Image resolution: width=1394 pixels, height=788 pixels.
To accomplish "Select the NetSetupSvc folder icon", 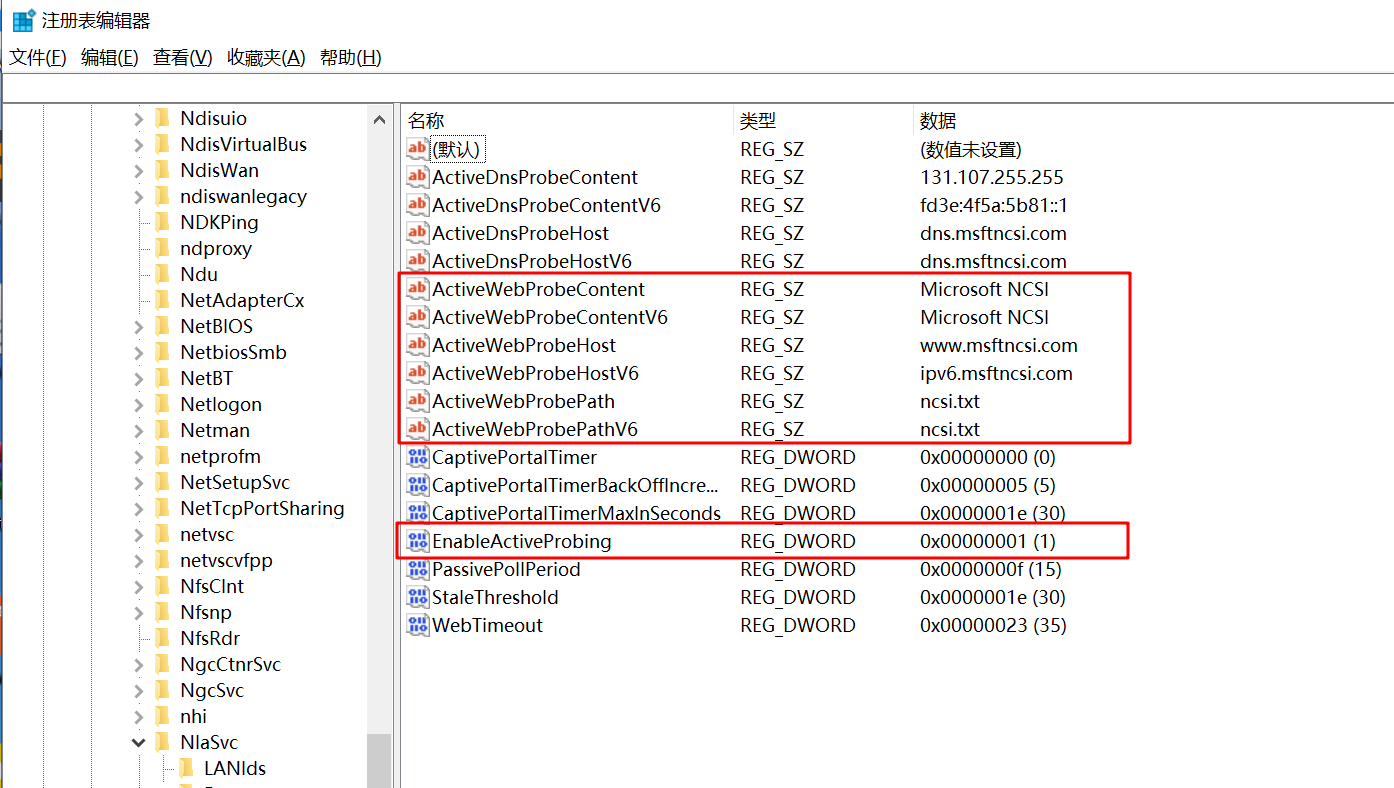I will [x=163, y=483].
